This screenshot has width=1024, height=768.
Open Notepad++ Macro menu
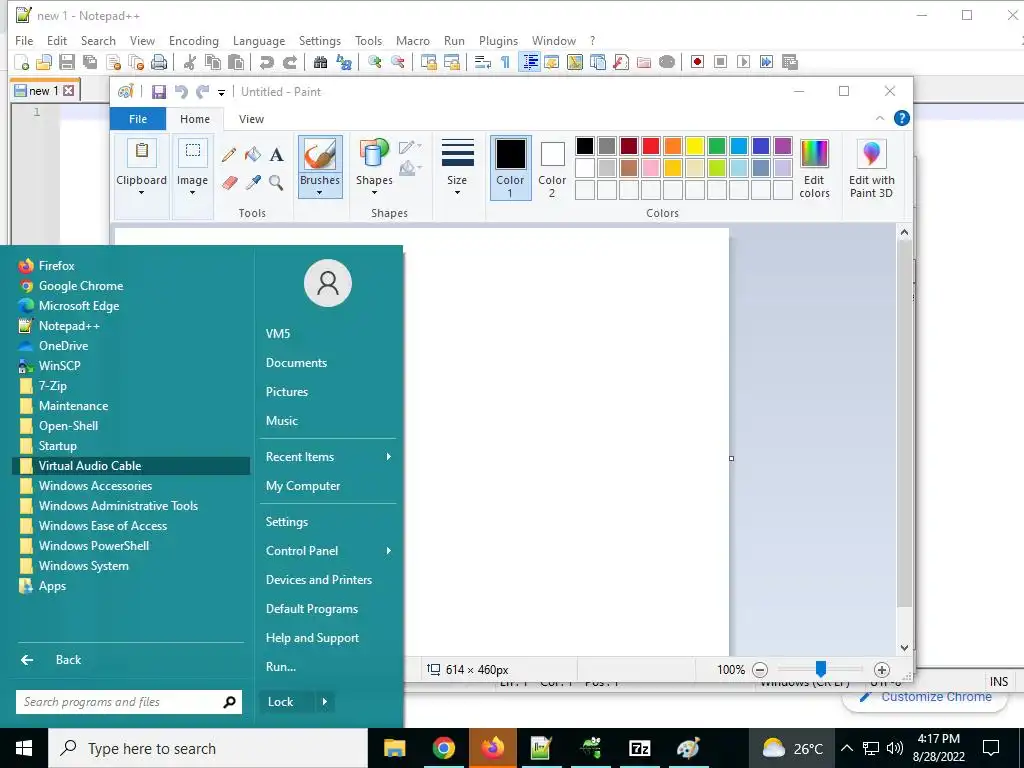click(413, 40)
